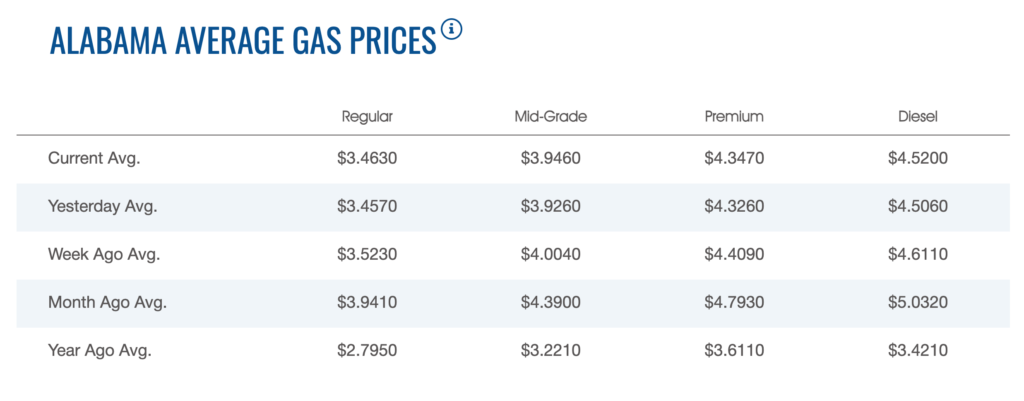The width and height of the screenshot is (1024, 401).
Task: Click week ago premium price $4.4090
Action: 734,255
